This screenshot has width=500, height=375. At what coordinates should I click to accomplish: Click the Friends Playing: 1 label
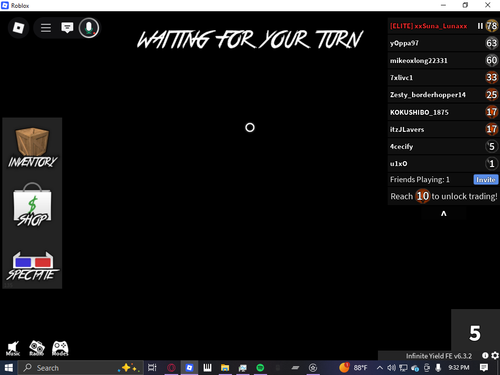tap(420, 180)
